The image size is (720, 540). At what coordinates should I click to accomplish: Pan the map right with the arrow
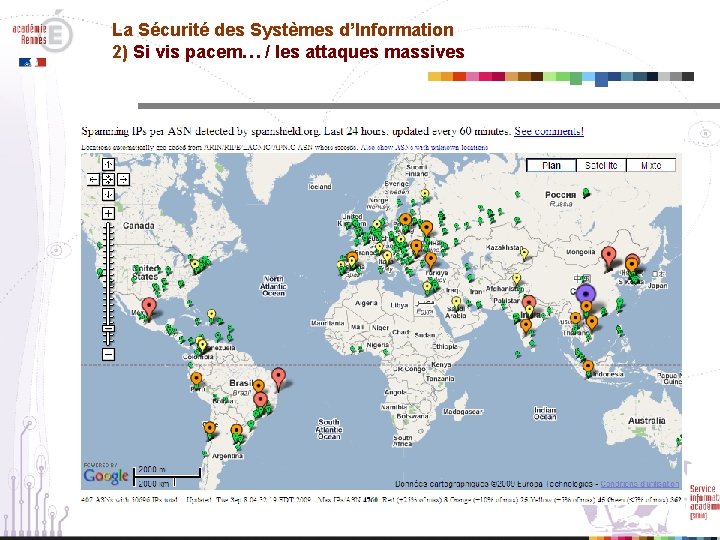(x=123, y=180)
